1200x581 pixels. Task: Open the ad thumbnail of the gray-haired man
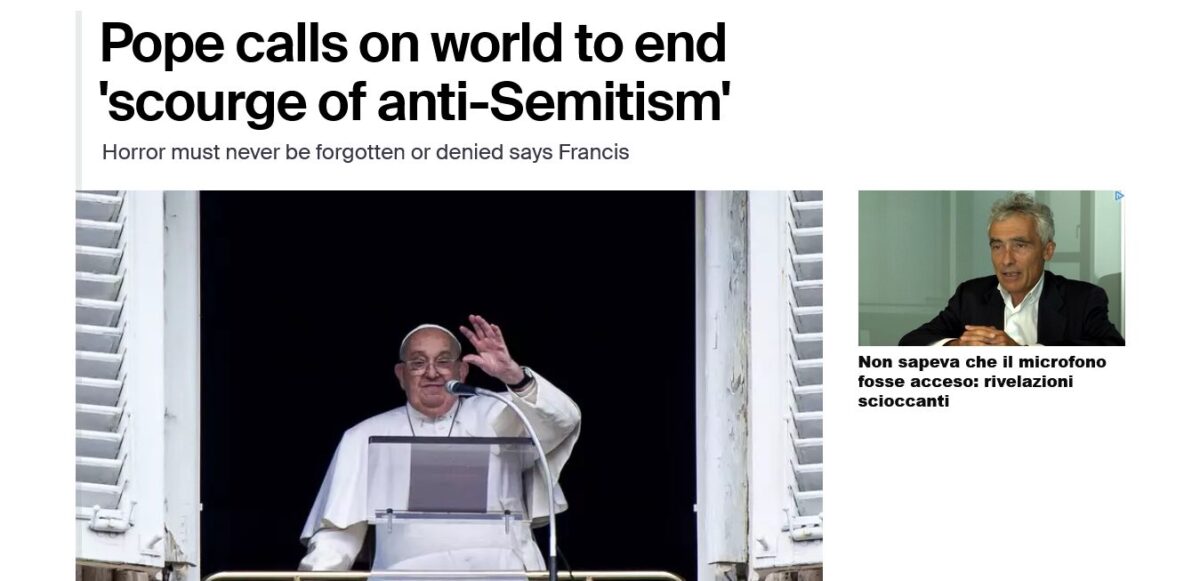click(x=991, y=268)
